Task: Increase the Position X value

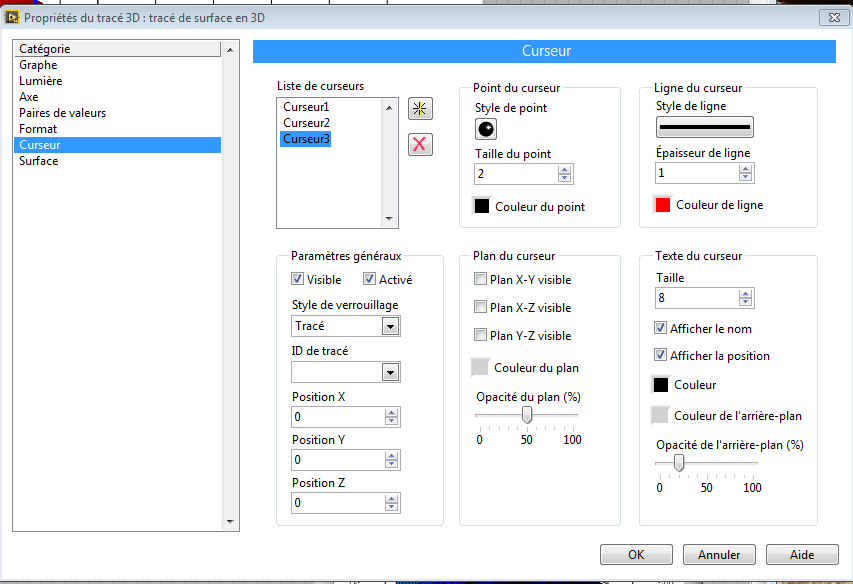Action: pyautogui.click(x=392, y=413)
